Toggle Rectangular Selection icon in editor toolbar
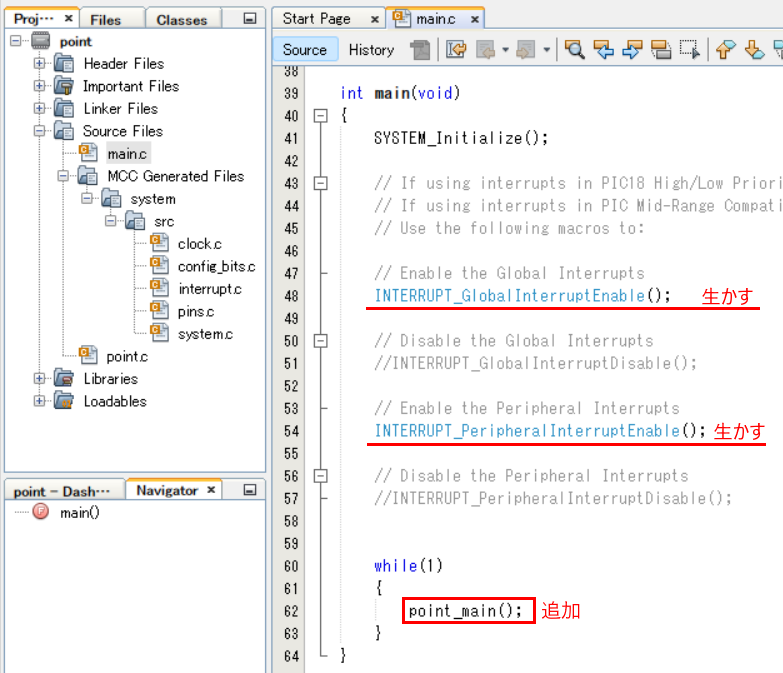Image resolution: width=783 pixels, height=673 pixels. pos(689,49)
